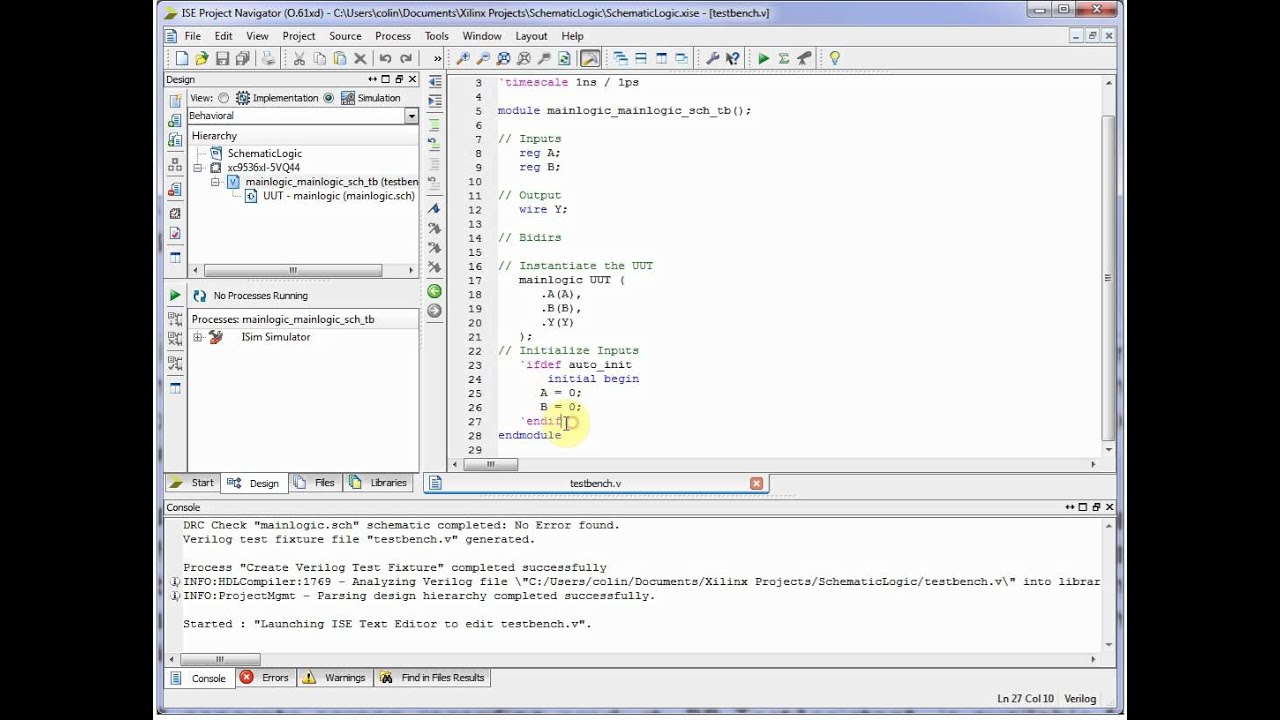
Task: Click the telescope toolbar icon
Action: pos(804,59)
